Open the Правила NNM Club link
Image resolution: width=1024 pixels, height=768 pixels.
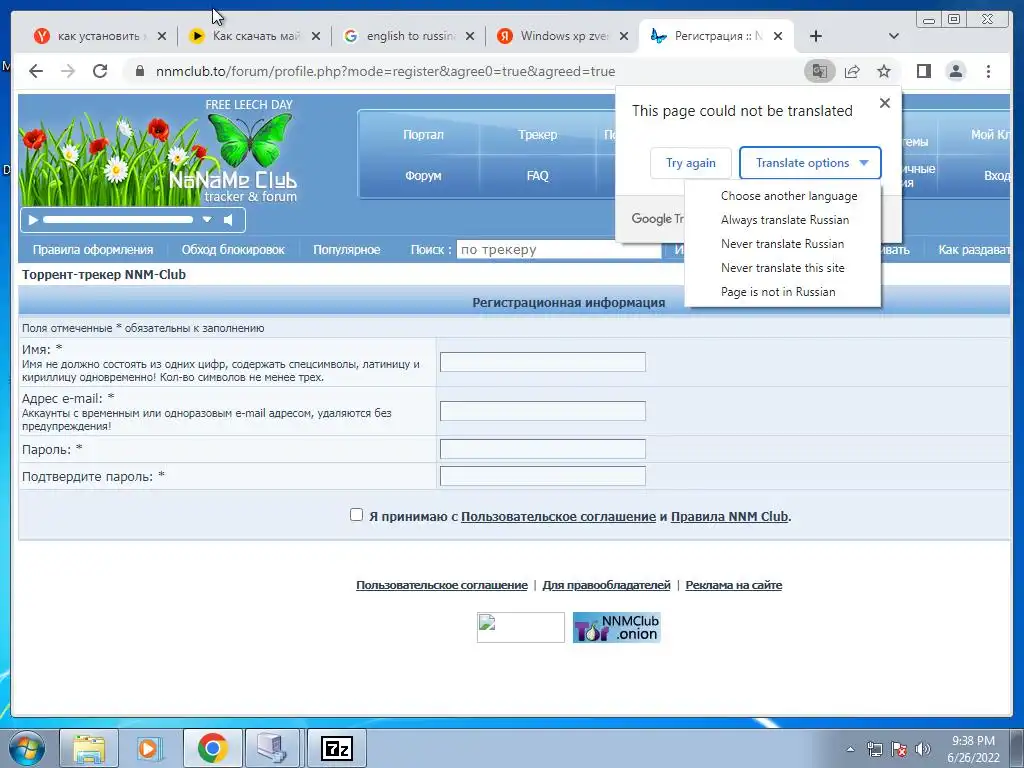click(x=729, y=517)
